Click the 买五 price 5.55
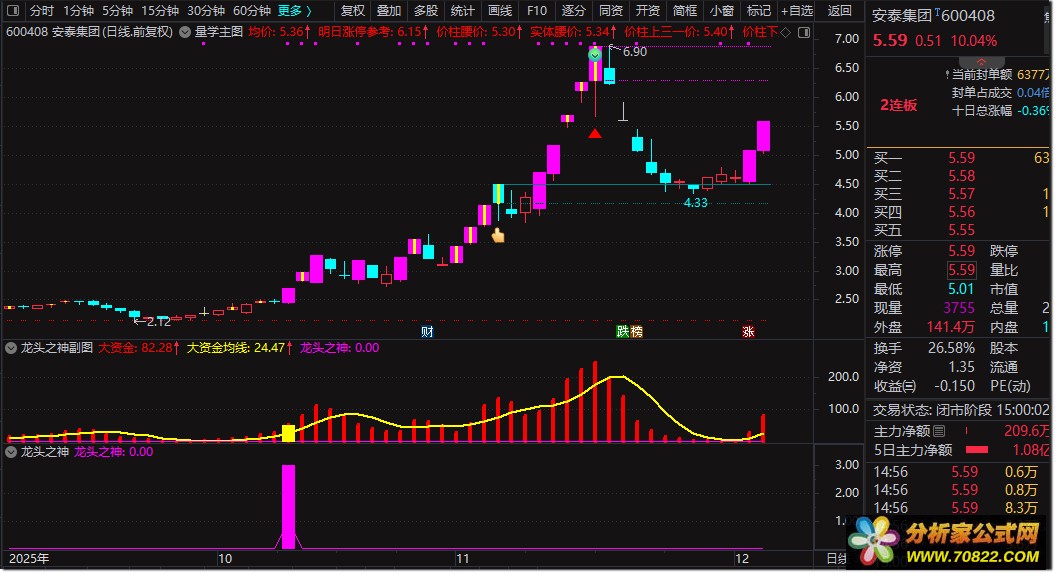The image size is (1056, 573). pos(961,230)
